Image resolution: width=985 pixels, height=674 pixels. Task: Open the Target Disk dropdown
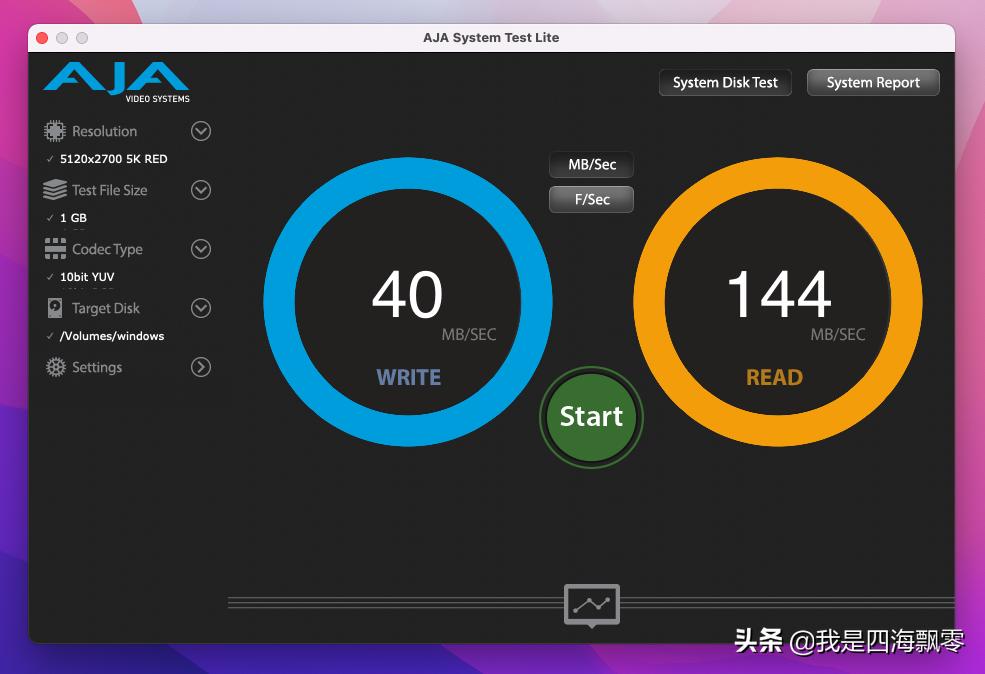click(x=201, y=308)
